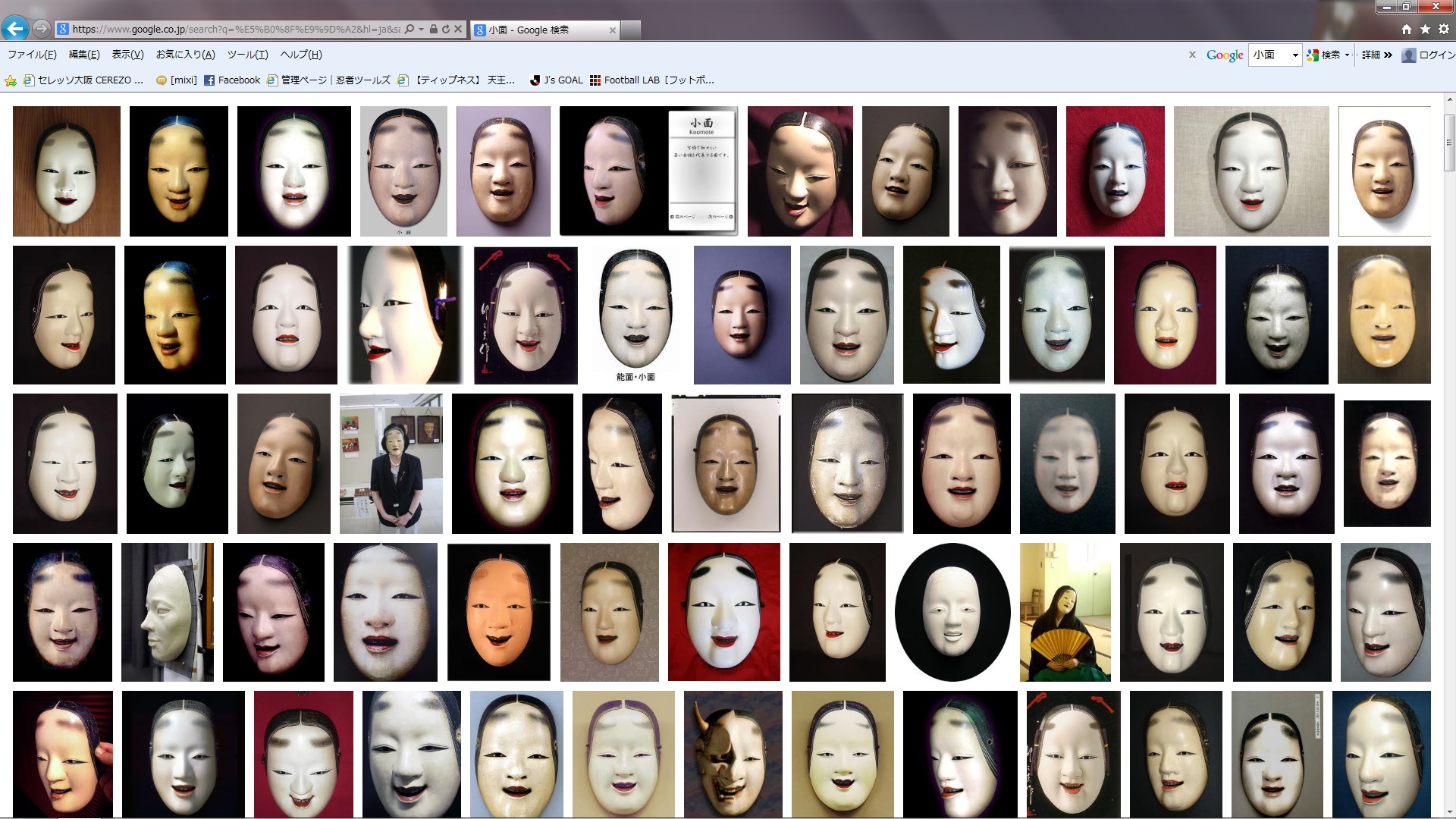This screenshot has height=819, width=1456.
Task: Open the Home page icon
Action: pos(1407,29)
